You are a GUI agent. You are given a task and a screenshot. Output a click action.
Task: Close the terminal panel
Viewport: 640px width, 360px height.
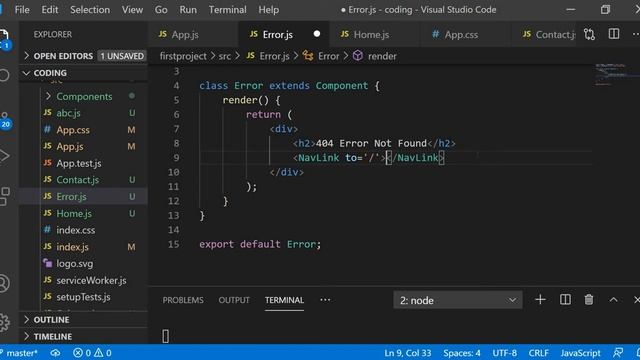[636, 300]
